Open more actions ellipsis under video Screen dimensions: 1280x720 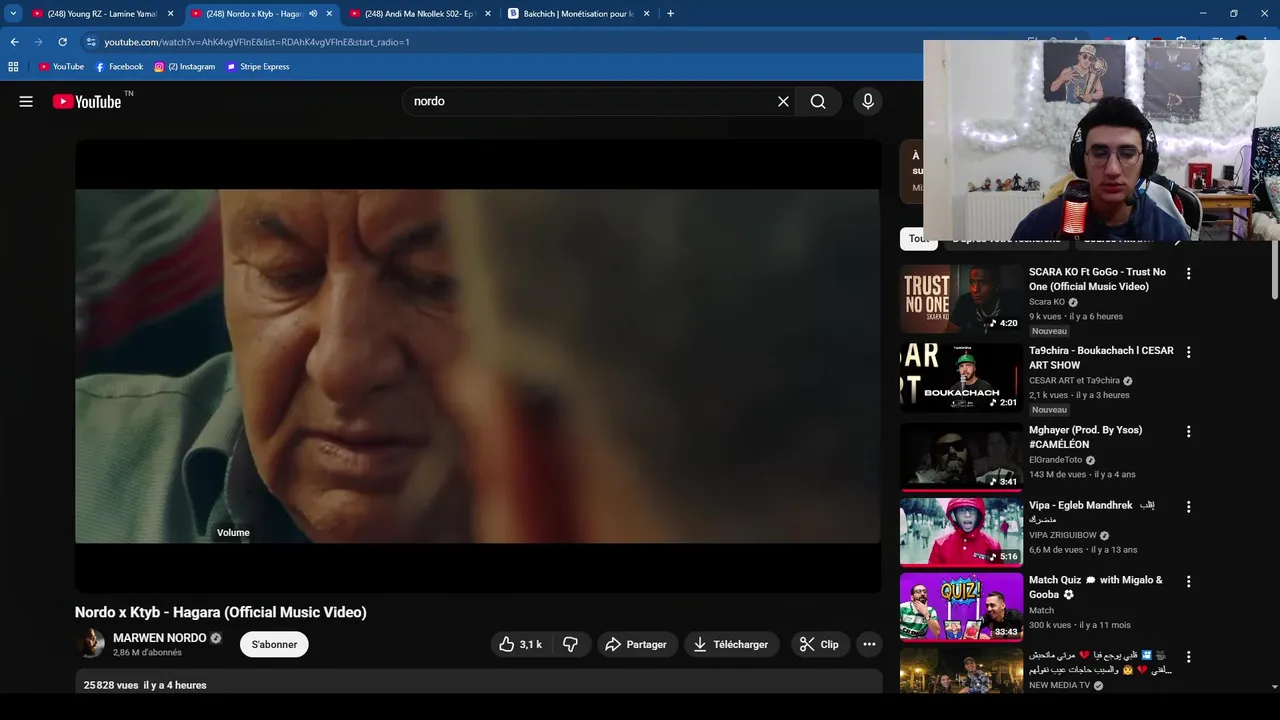[869, 645]
